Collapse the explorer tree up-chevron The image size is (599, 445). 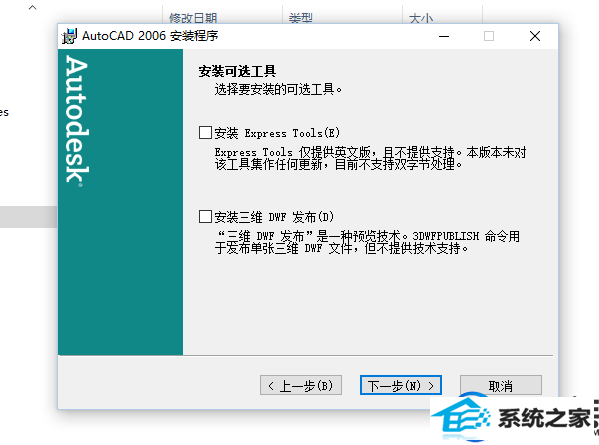33,8
